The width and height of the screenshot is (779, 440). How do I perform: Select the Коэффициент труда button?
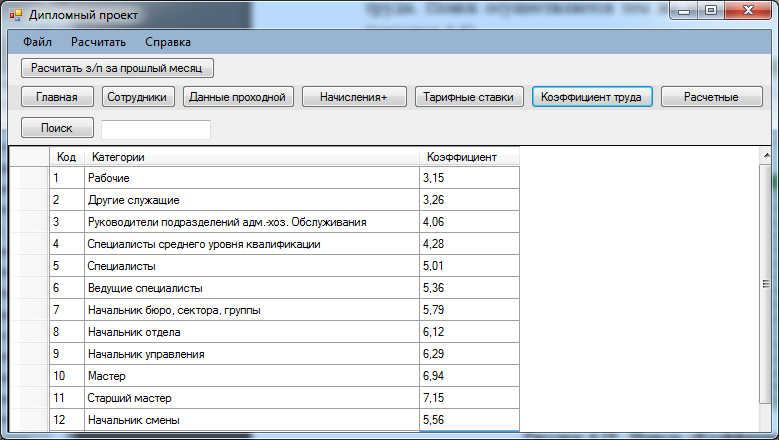(592, 97)
